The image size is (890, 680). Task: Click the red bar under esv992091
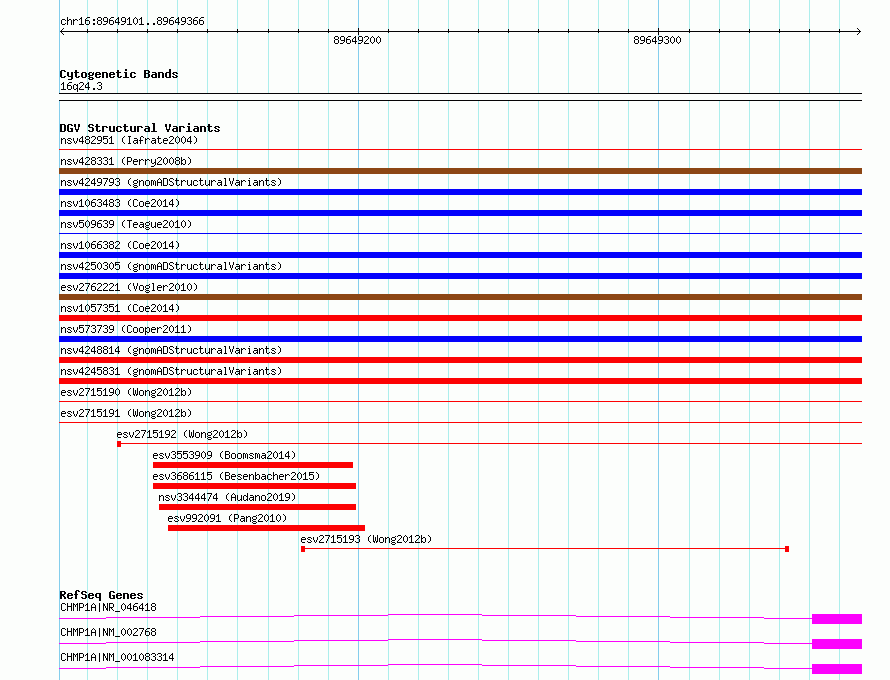(266, 528)
